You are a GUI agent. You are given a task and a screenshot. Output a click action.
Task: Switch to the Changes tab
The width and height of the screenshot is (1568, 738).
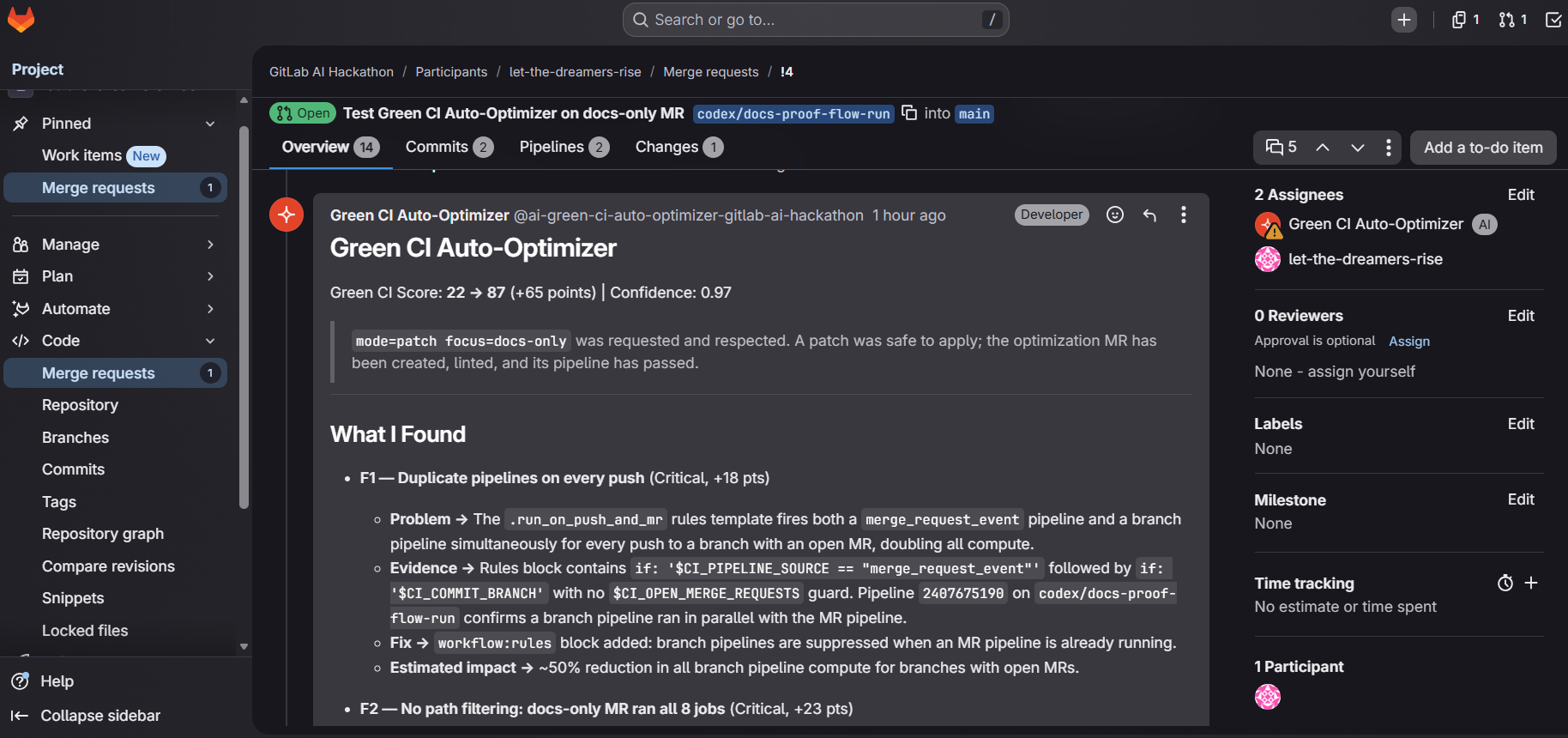(678, 147)
